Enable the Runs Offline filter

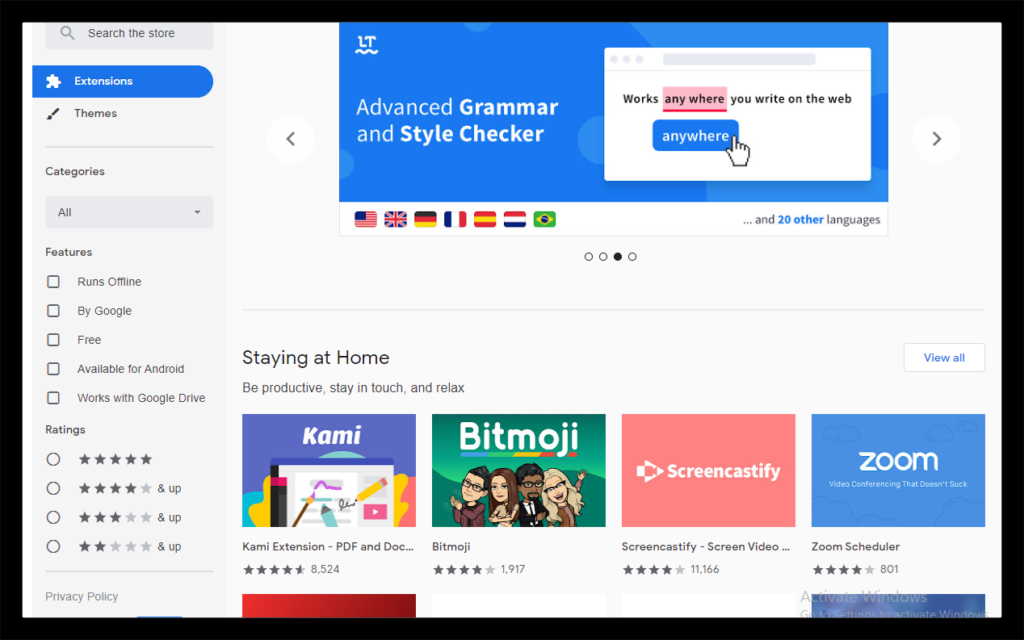[53, 281]
